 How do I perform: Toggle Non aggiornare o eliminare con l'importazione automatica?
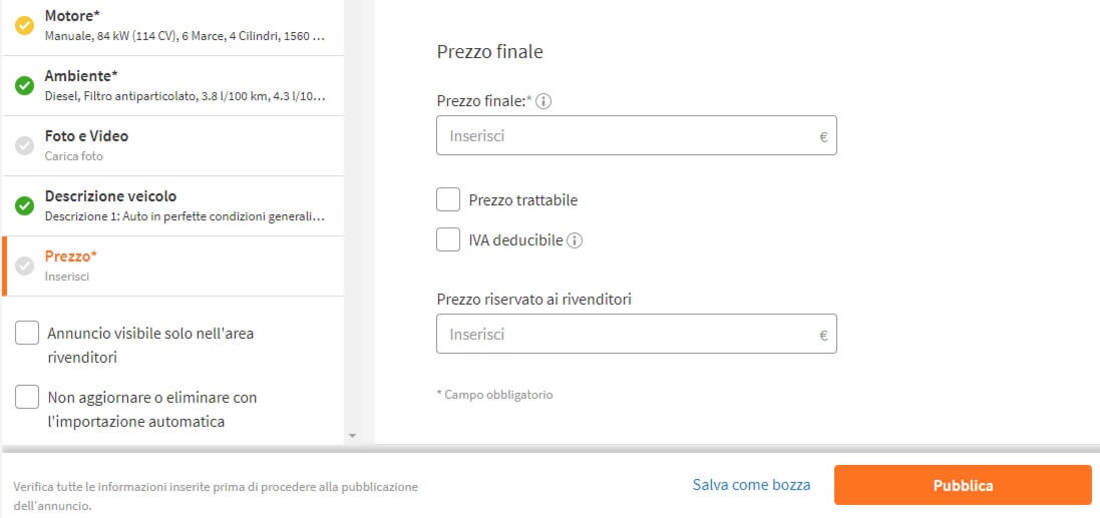[x=27, y=397]
